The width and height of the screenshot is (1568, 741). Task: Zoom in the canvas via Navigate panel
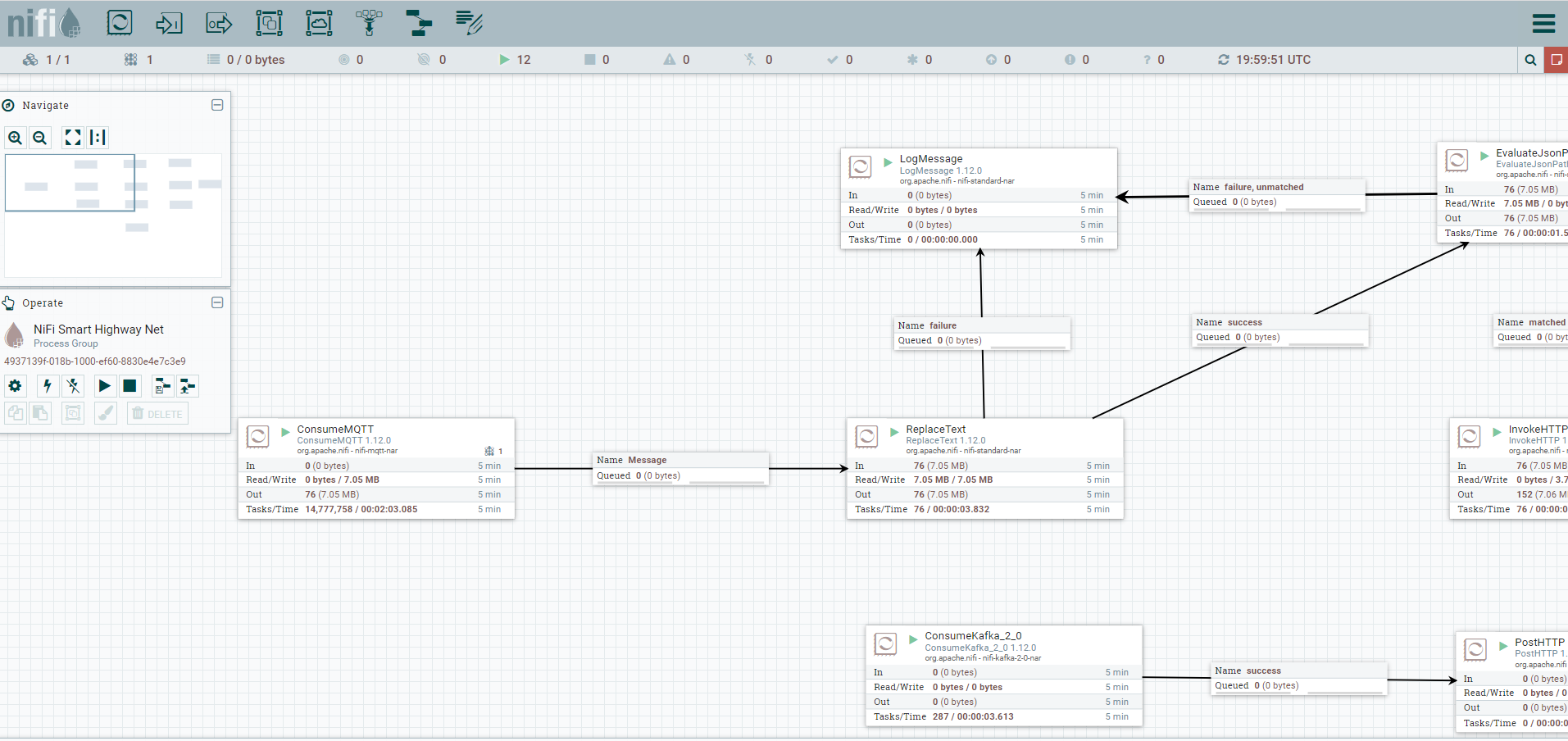coord(15,138)
